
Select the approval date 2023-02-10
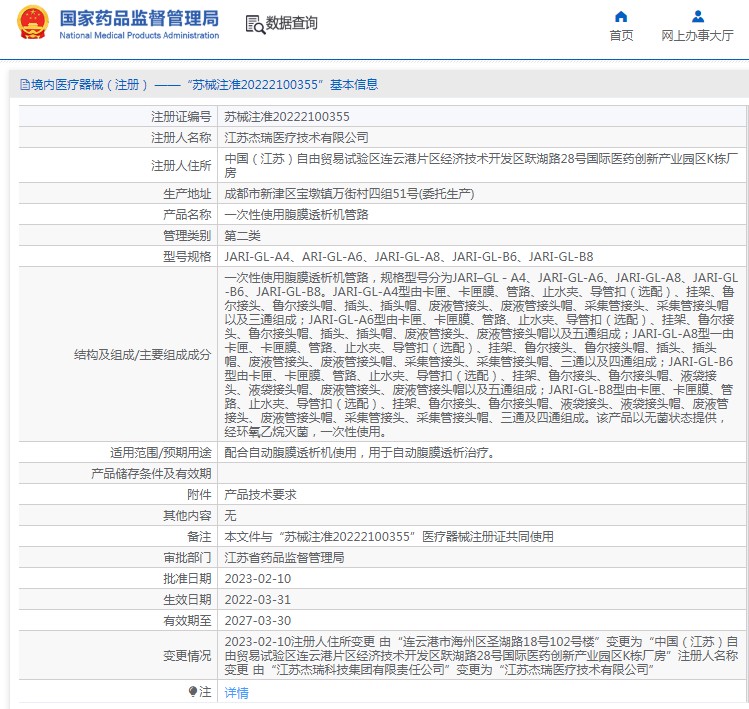click(258, 579)
